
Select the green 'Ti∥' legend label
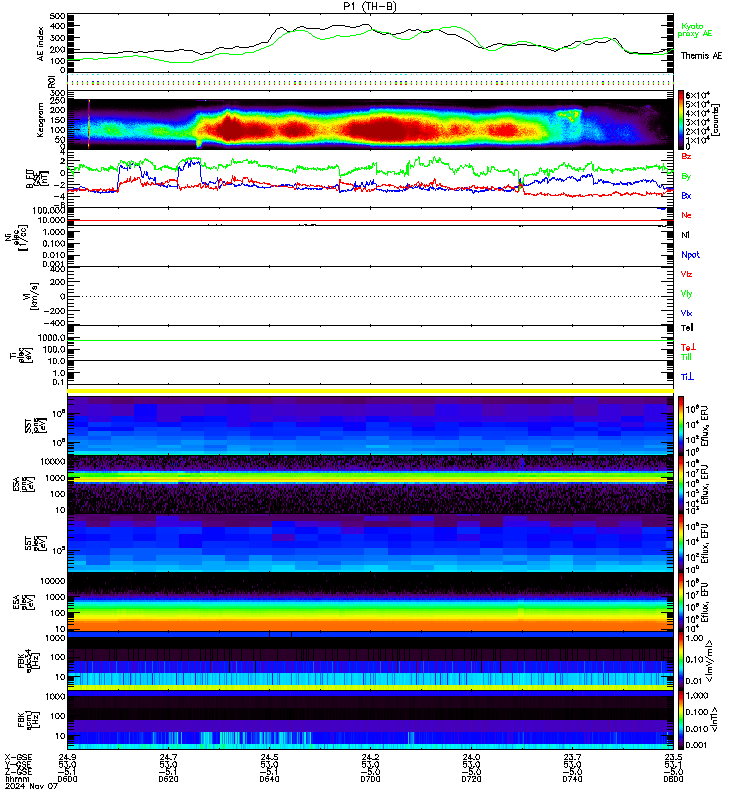[x=686, y=357]
